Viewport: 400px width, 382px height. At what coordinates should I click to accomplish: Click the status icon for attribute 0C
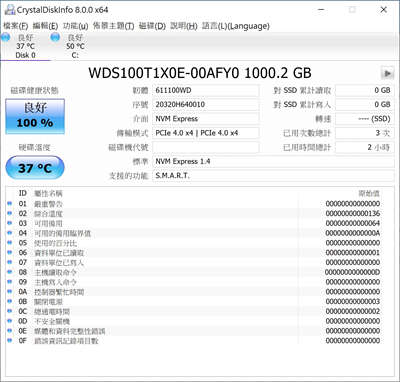tap(10, 311)
